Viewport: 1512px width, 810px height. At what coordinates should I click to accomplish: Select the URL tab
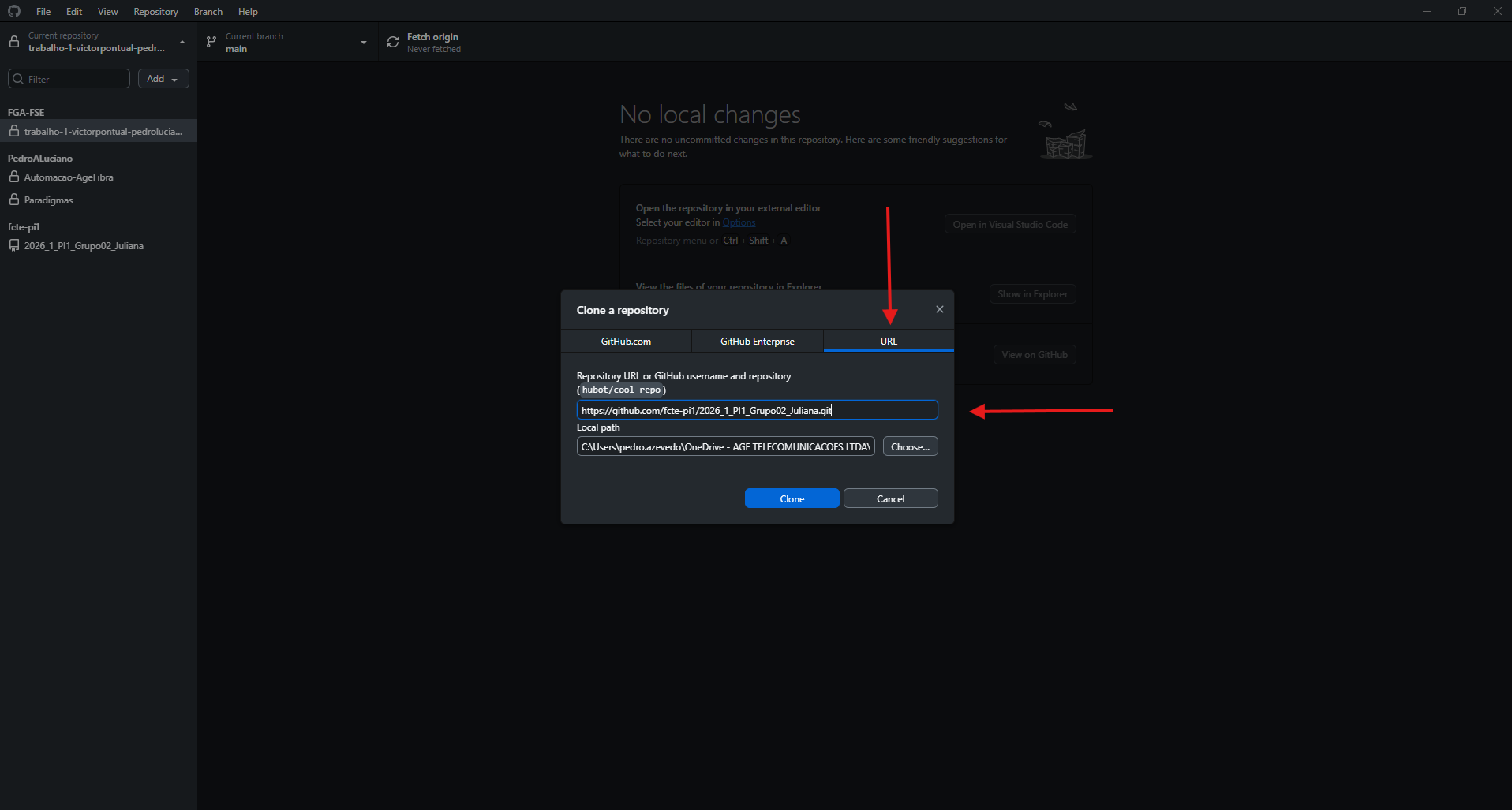(x=889, y=341)
